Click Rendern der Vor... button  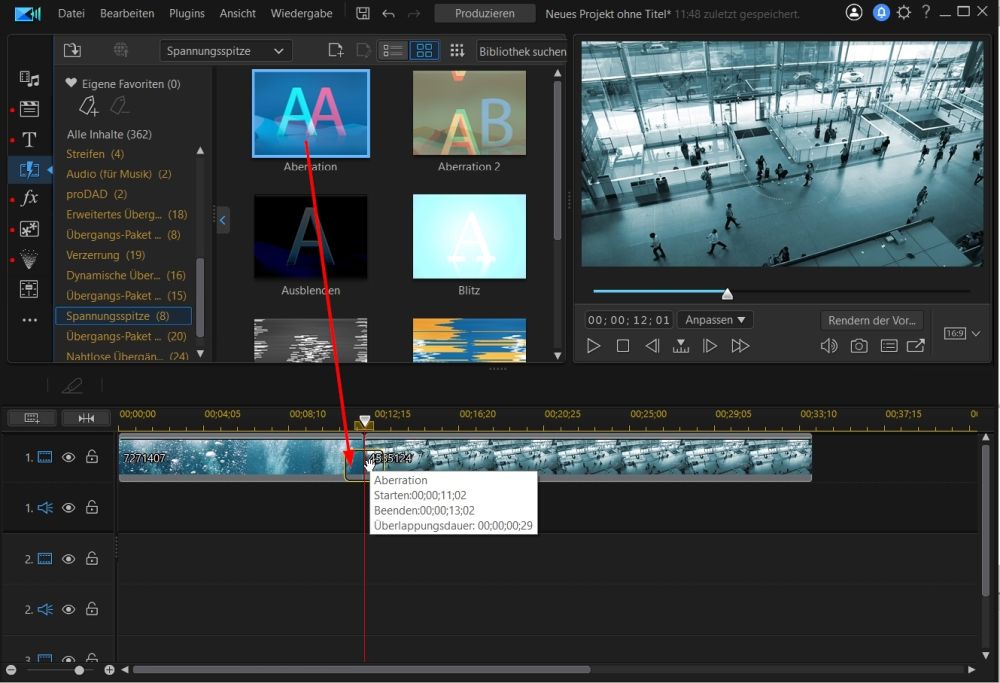[871, 320]
